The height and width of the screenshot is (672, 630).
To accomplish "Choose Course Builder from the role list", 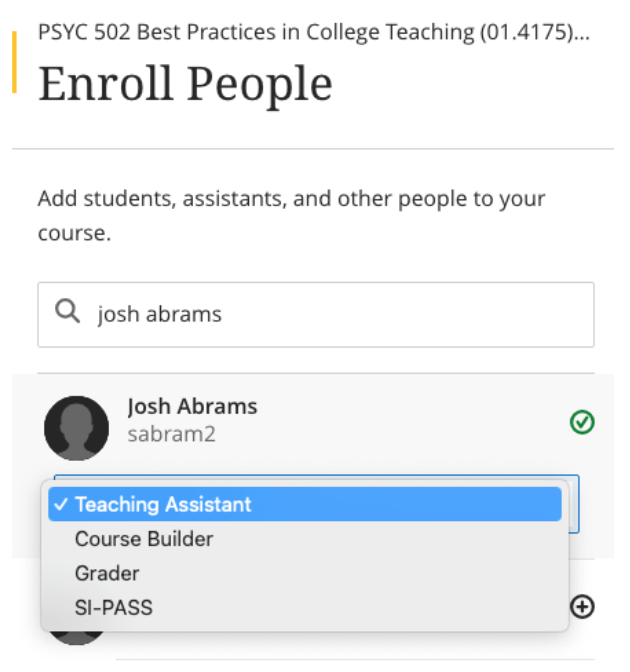I will click(x=144, y=539).
